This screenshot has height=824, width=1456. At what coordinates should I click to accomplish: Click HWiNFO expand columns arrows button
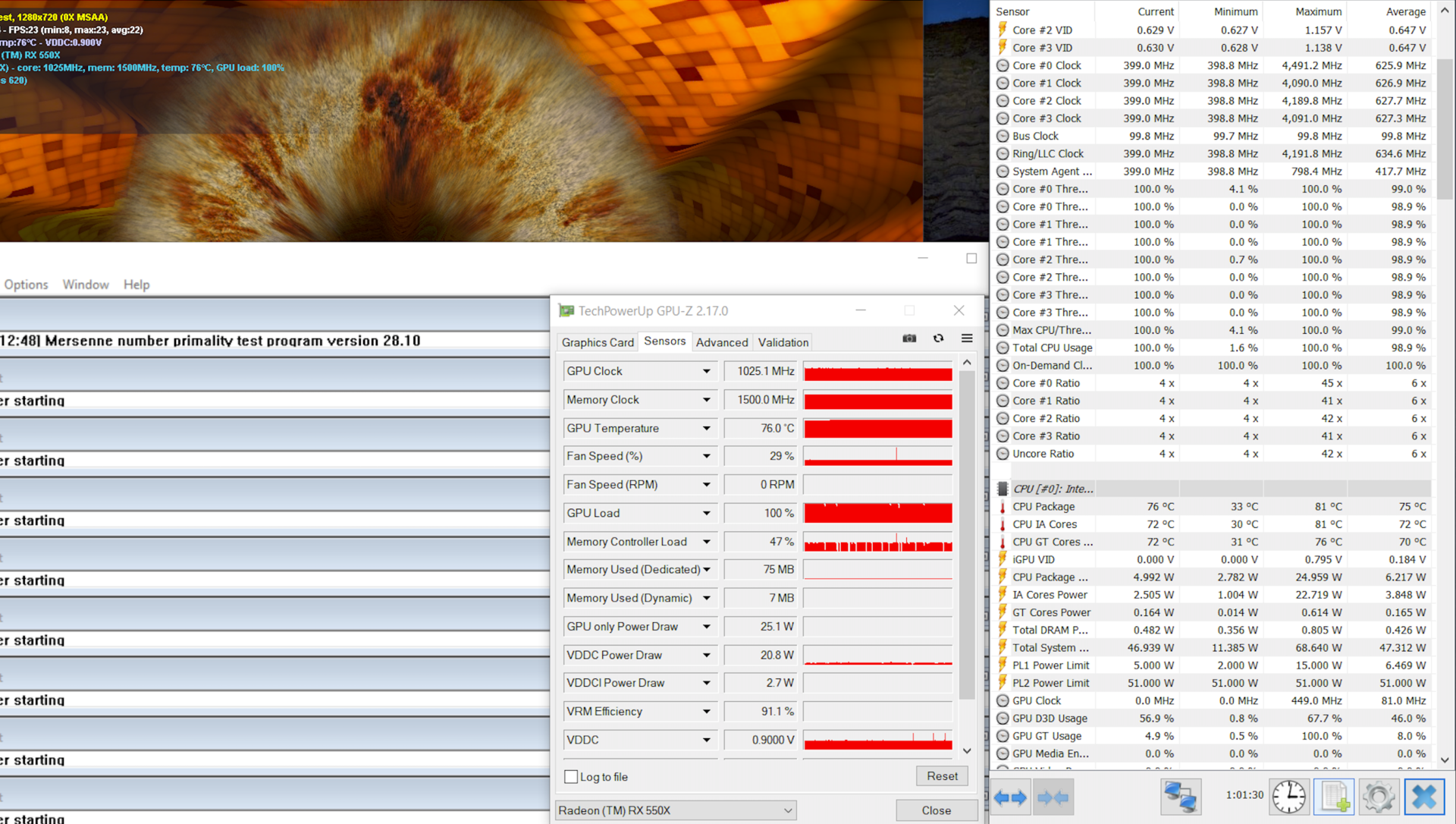point(1010,797)
